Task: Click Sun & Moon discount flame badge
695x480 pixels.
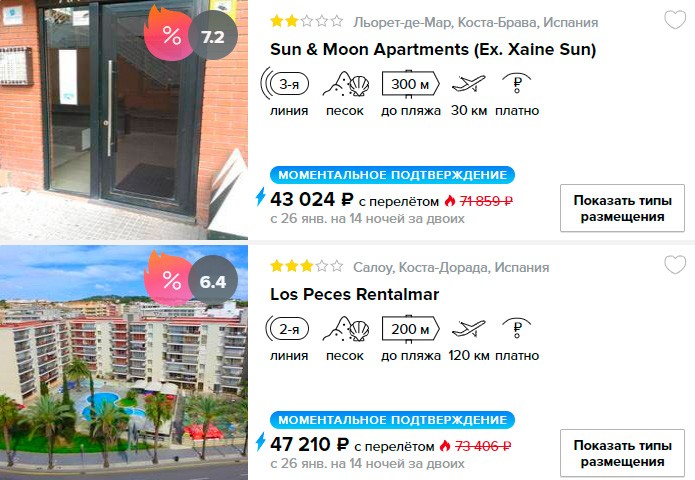Action: click(168, 33)
